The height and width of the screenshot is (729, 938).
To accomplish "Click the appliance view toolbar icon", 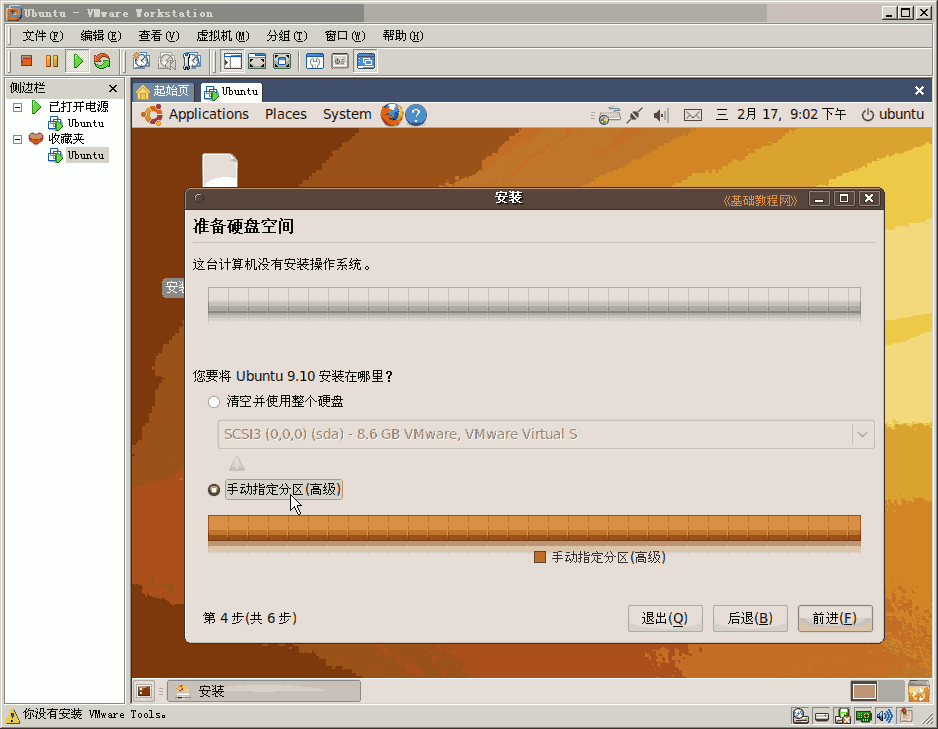I will (340, 61).
